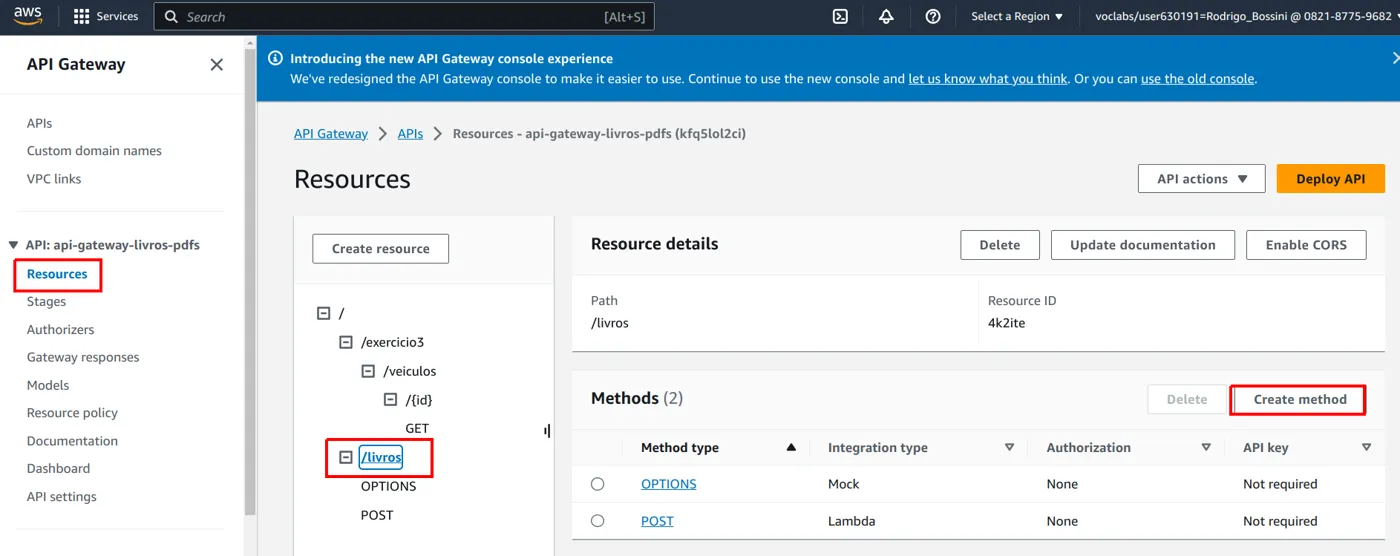Click the Enable CORS button
The width and height of the screenshot is (1400, 556).
[1306, 245]
